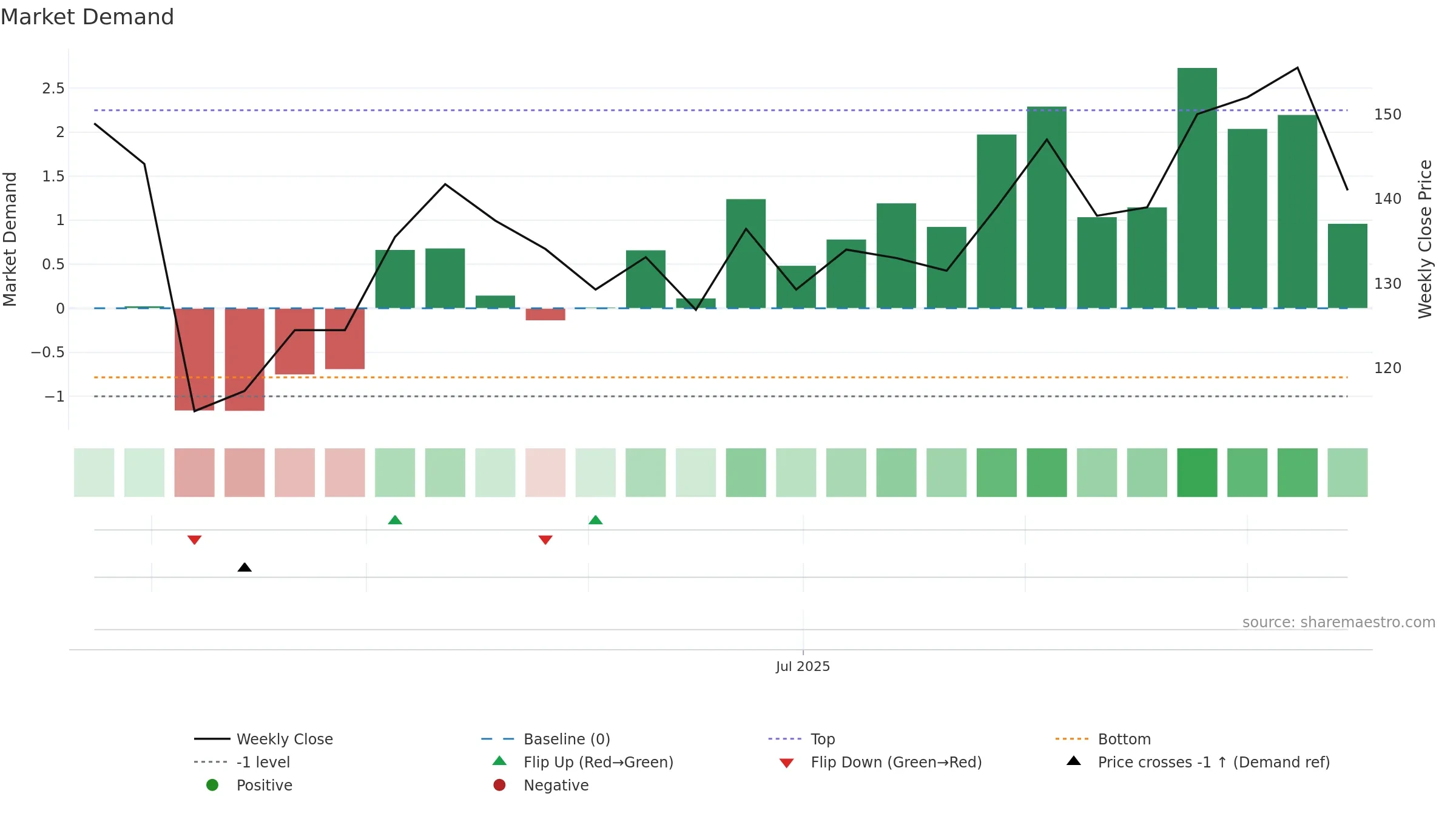The image size is (1456, 819).
Task: Click the green Positive legend circle icon
Action: 212,785
